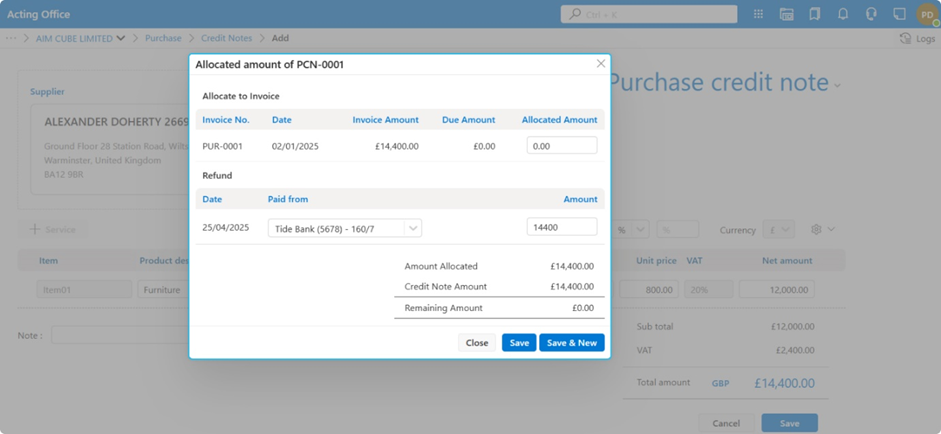Open the apps grid launcher icon

pos(758,14)
